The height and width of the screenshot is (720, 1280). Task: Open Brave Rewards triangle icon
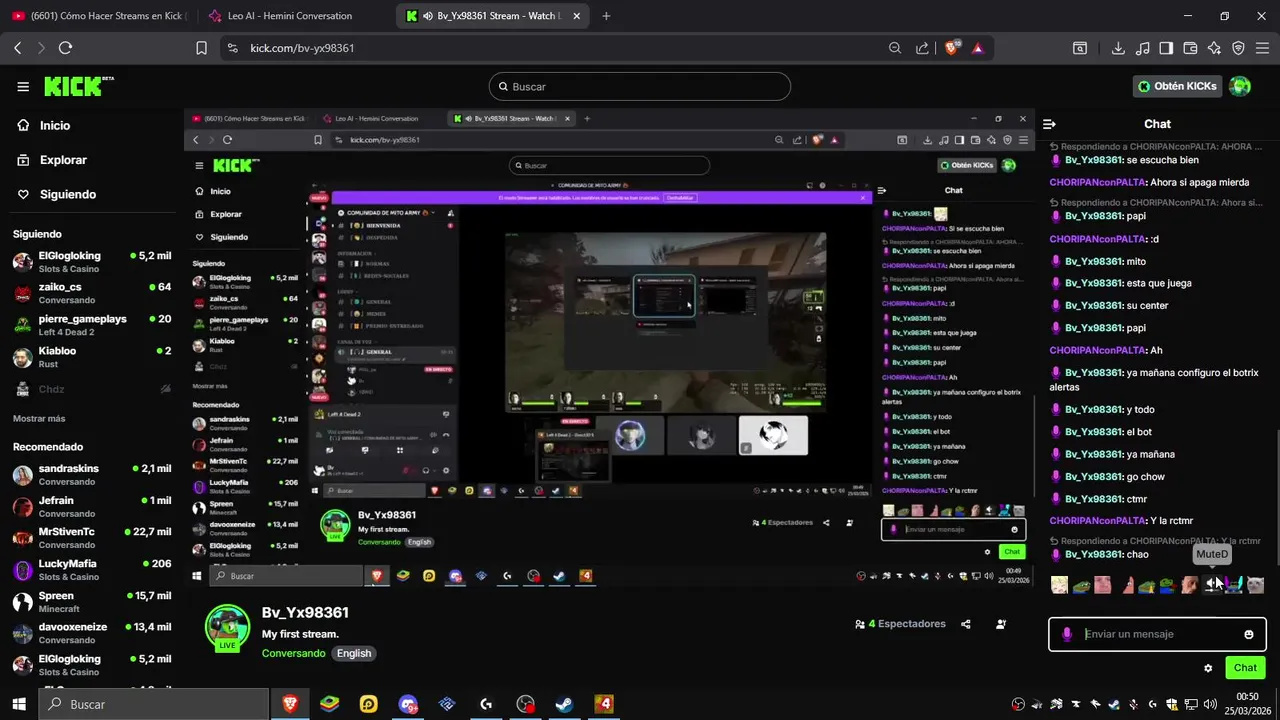pos(978,48)
